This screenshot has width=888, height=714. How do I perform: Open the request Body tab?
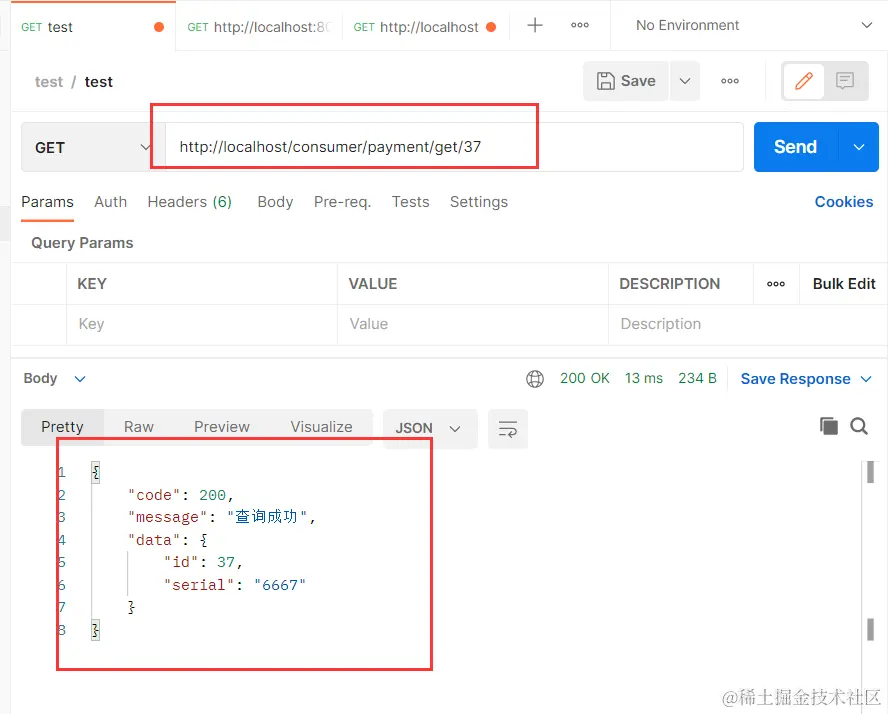click(x=275, y=202)
